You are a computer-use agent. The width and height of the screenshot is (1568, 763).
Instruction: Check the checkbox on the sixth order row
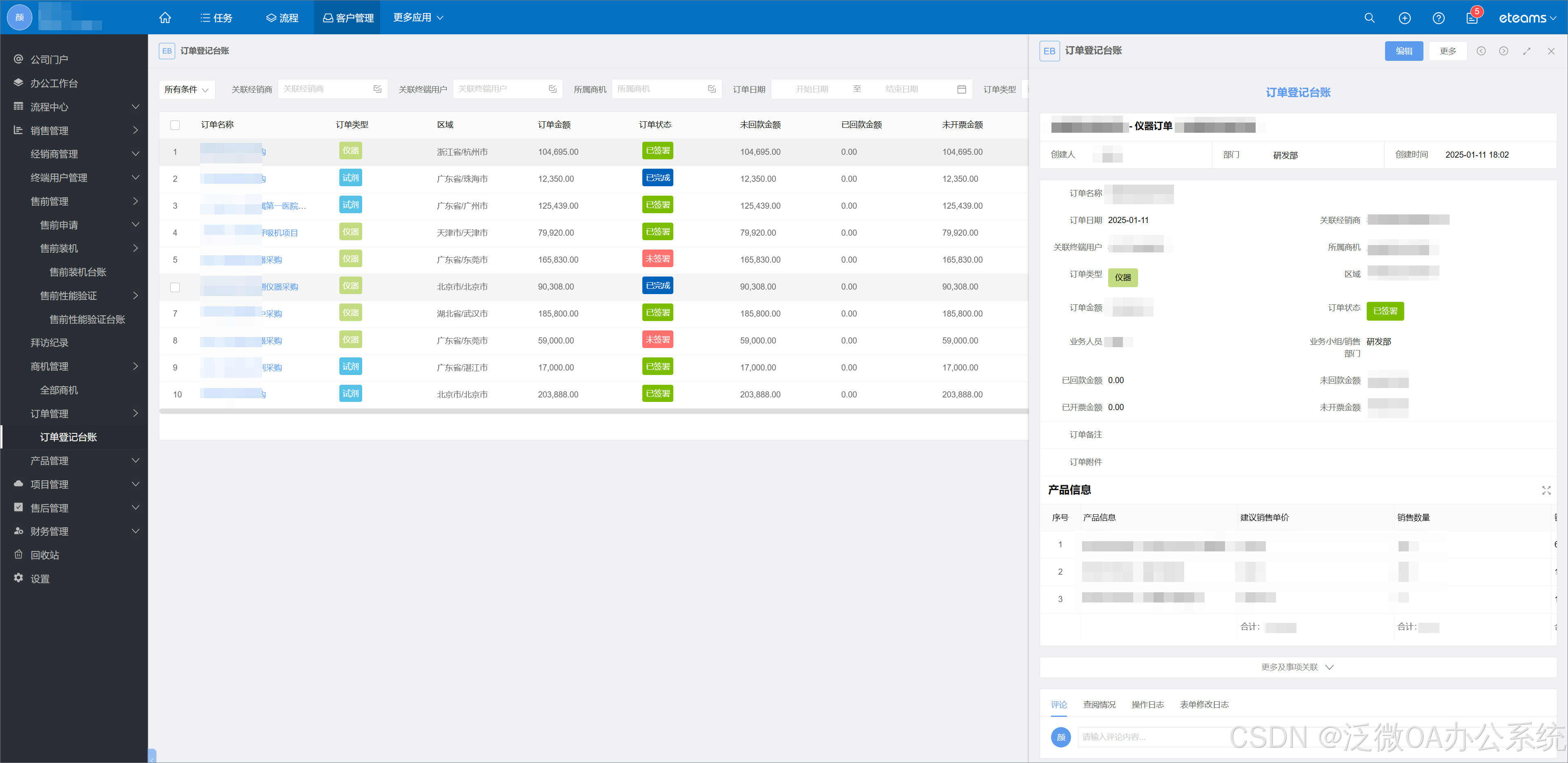coord(175,287)
